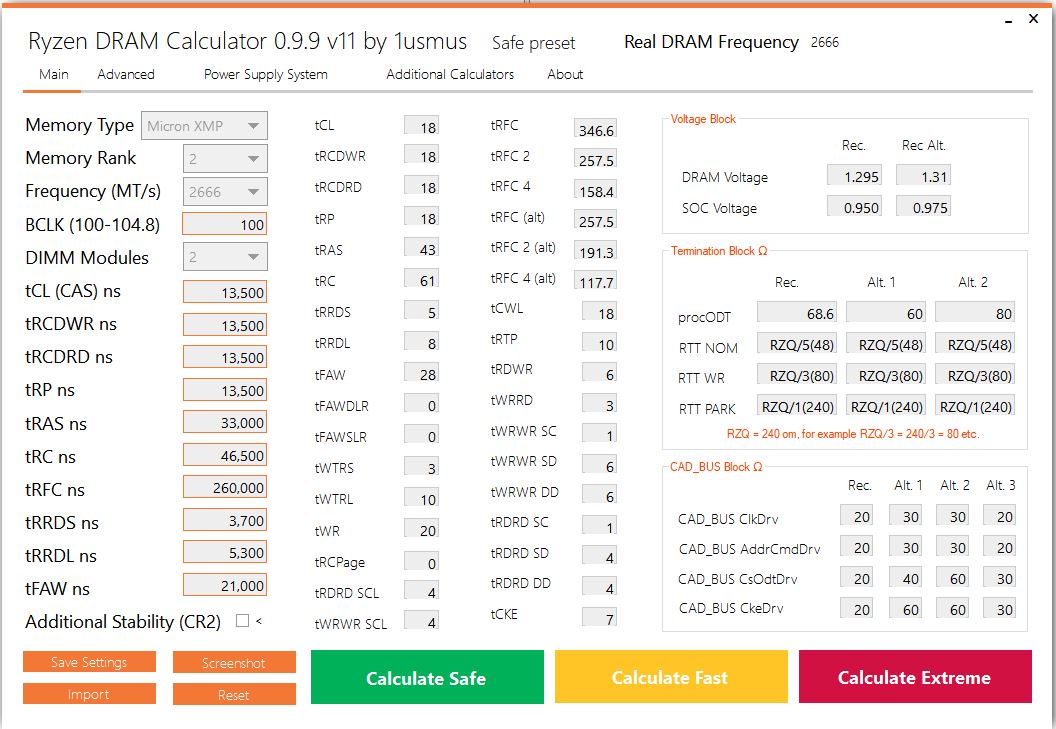1056x729 pixels.
Task: Click the procODT Rec. value 68.6
Action: (797, 313)
